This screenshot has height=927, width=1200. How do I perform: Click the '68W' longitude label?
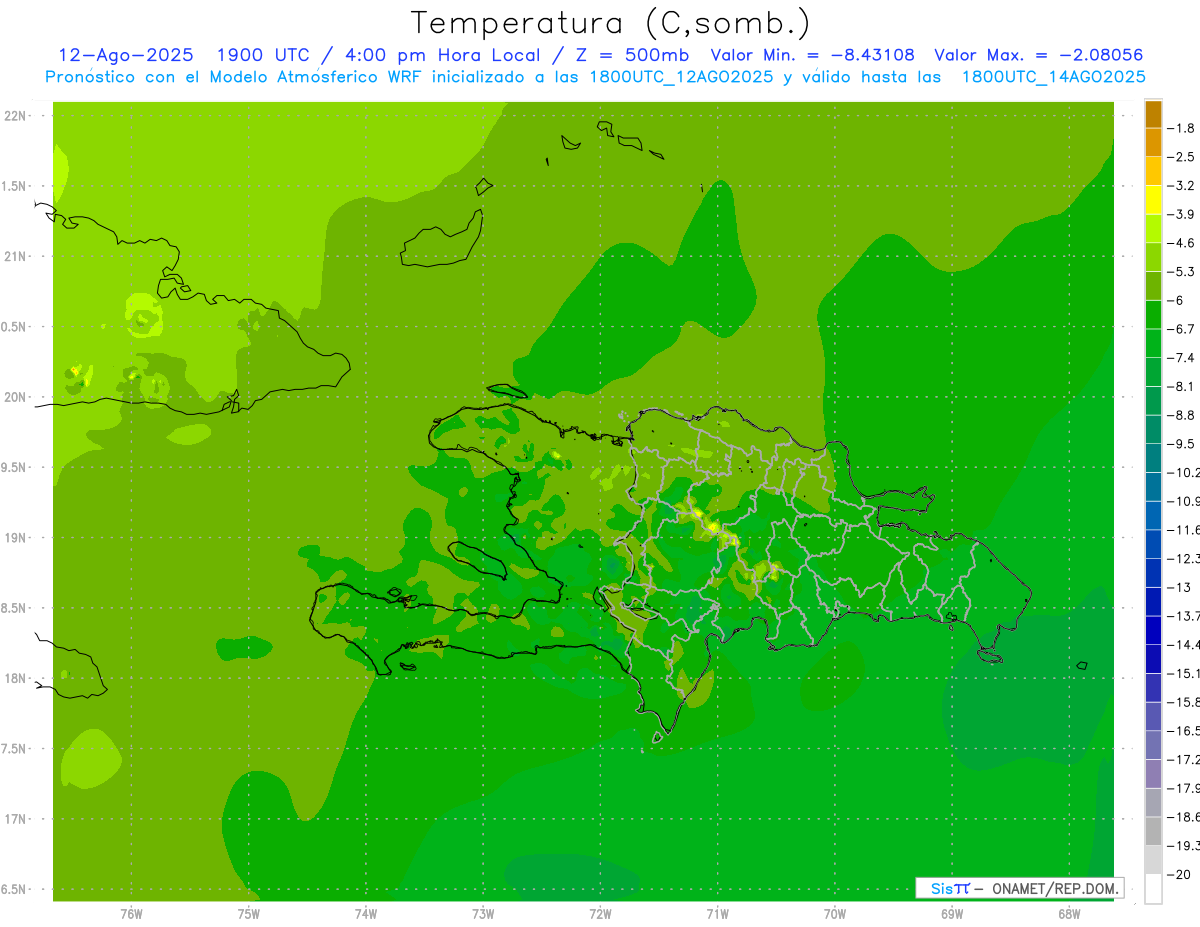tap(1069, 913)
